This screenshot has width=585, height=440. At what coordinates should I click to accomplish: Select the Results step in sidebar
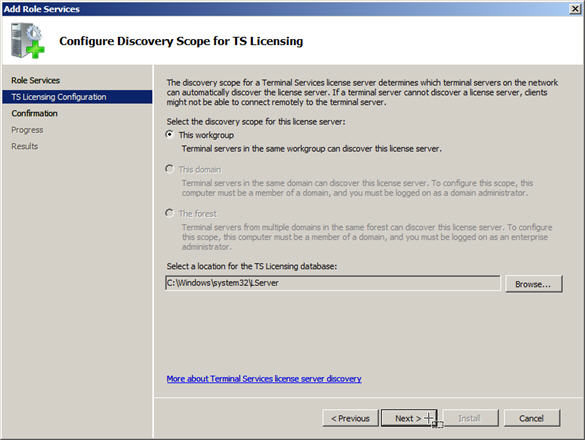click(25, 146)
